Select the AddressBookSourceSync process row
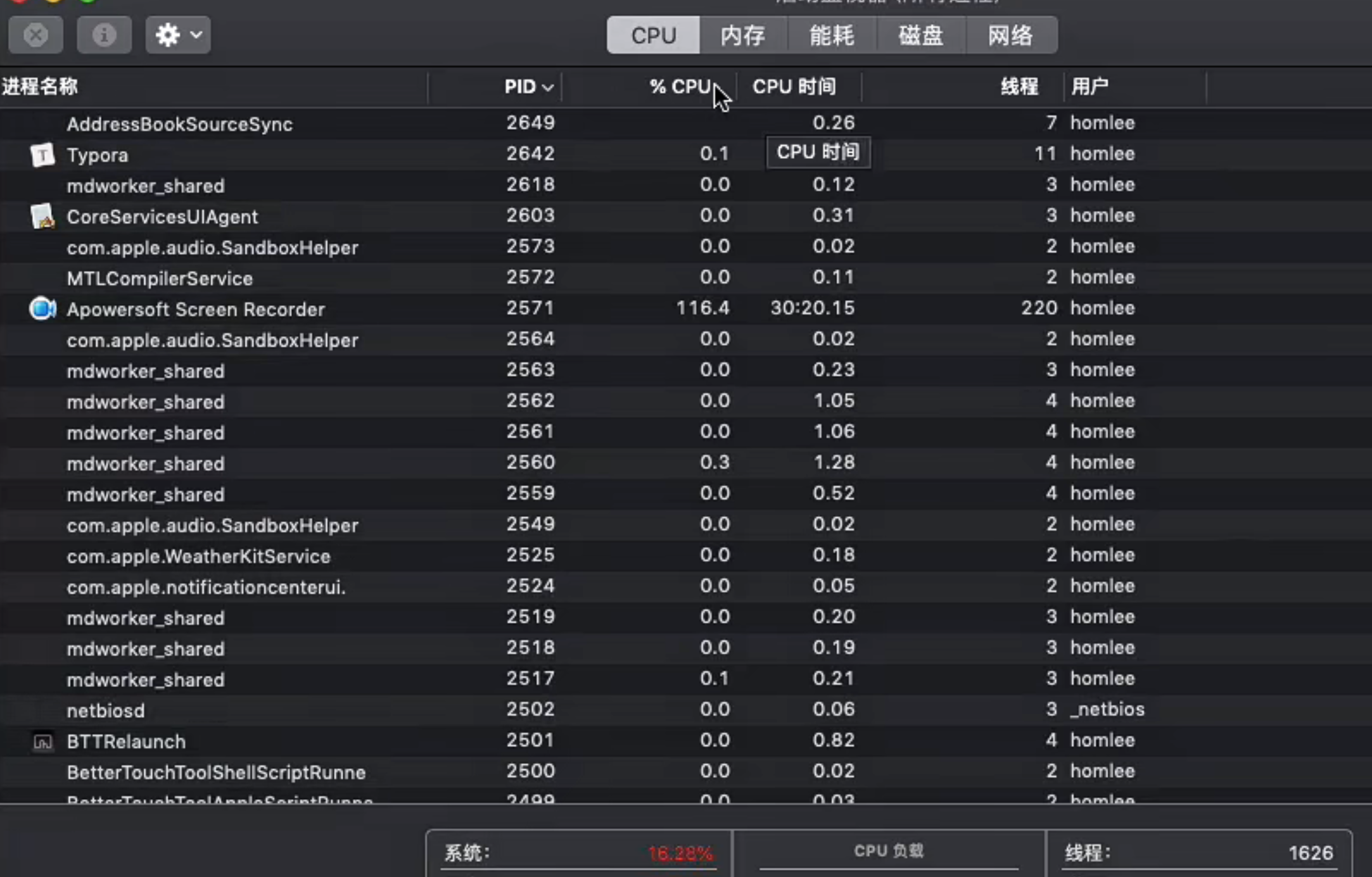This screenshot has height=877, width=1372. [x=179, y=124]
